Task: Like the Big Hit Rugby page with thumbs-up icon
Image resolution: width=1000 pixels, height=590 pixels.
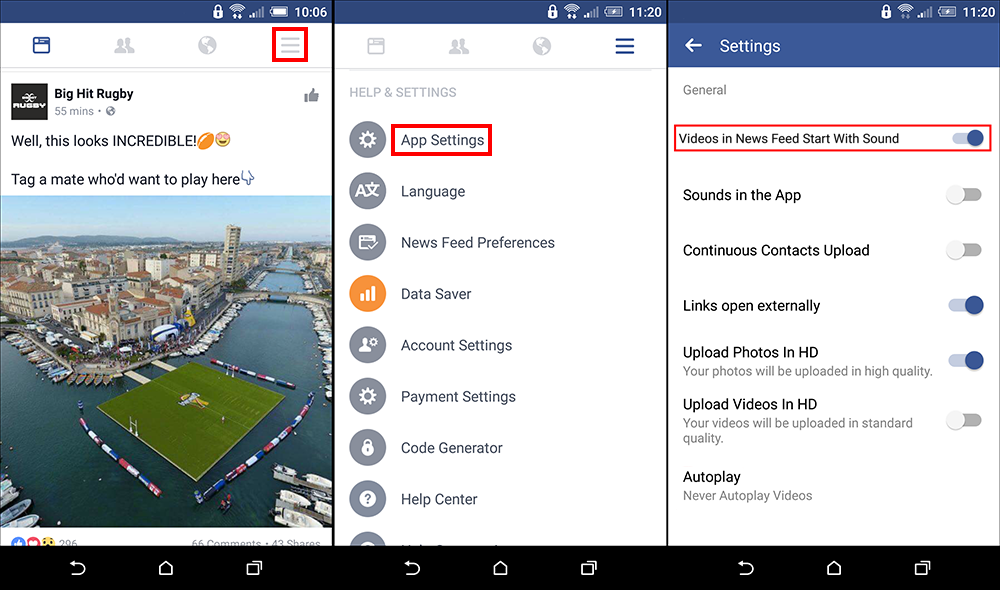Action: coord(311,96)
